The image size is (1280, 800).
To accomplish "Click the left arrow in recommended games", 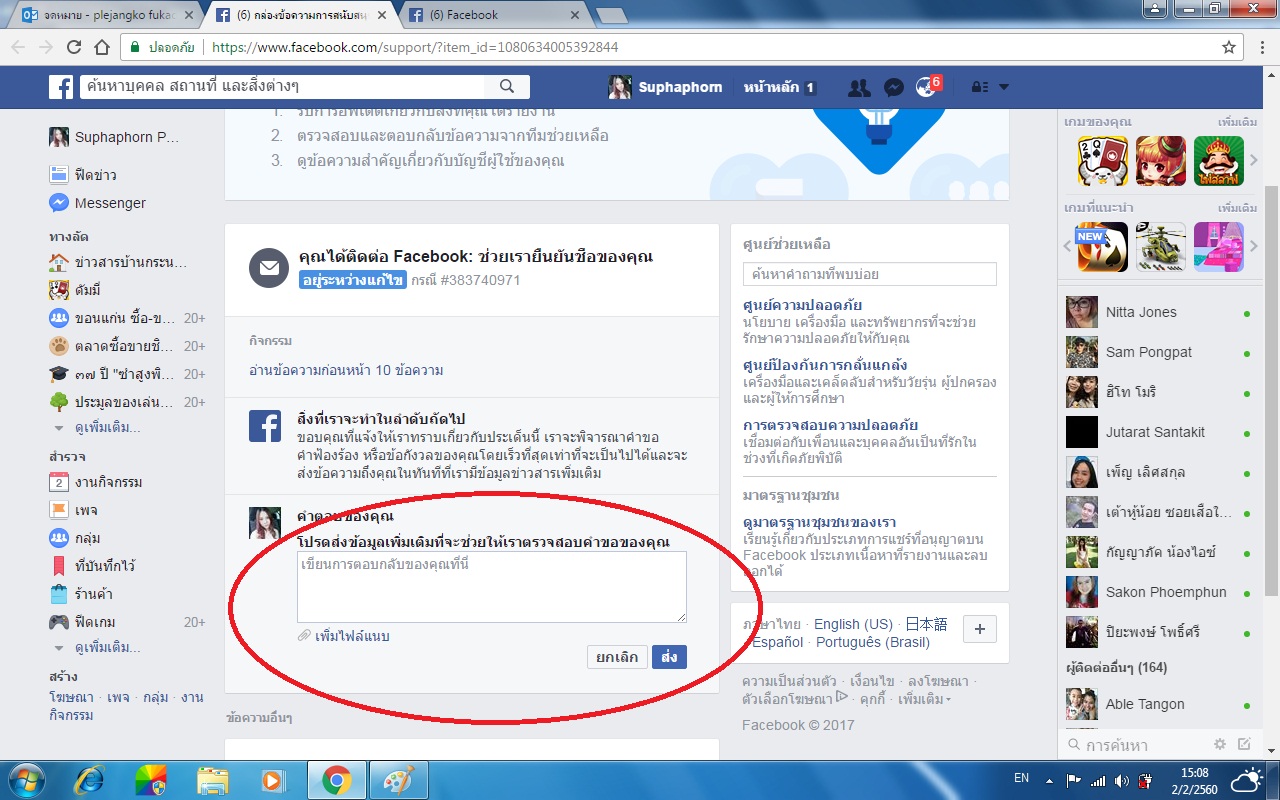I will click(x=1069, y=246).
